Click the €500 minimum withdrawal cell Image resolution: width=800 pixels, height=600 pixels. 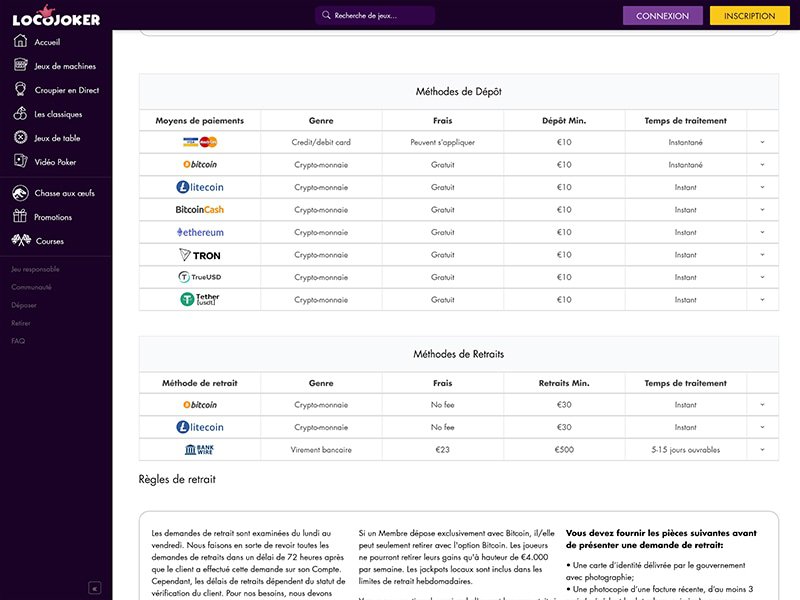[564, 449]
